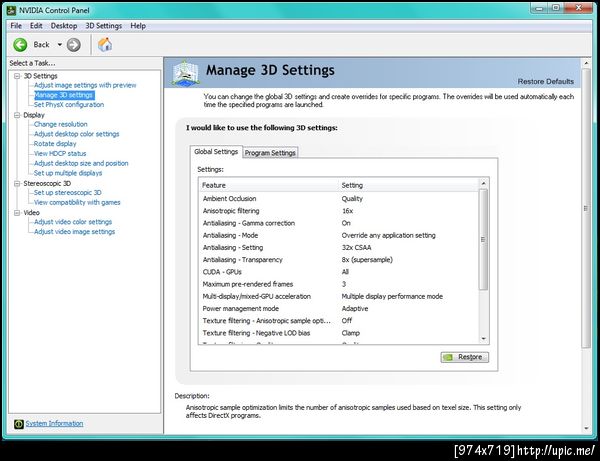Click the Restore Defaults link

(546, 81)
